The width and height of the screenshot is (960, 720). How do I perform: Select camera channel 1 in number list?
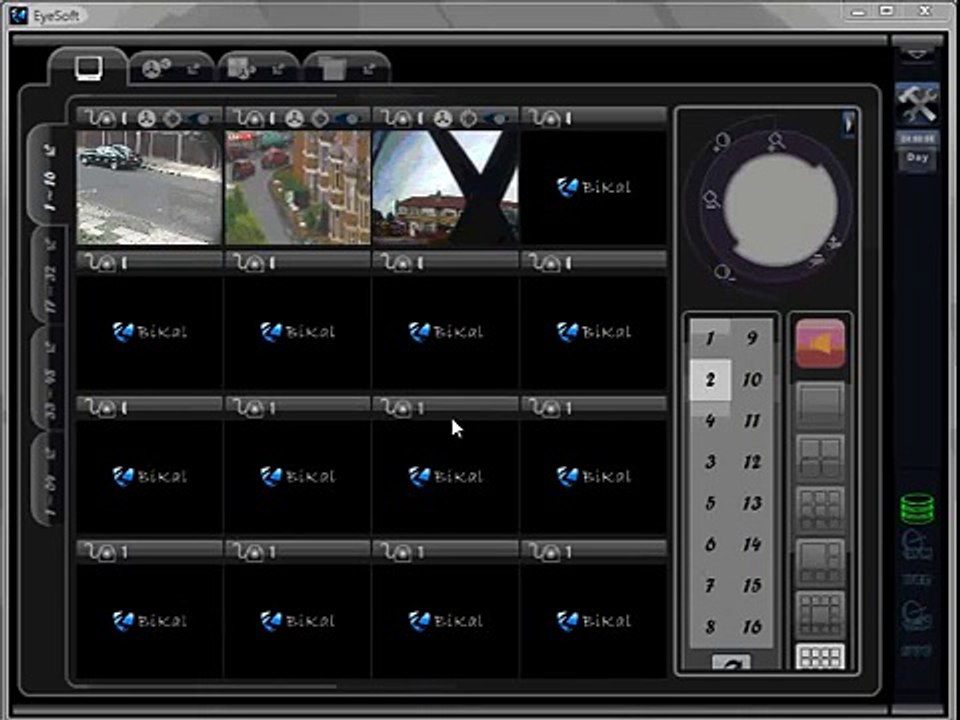710,338
